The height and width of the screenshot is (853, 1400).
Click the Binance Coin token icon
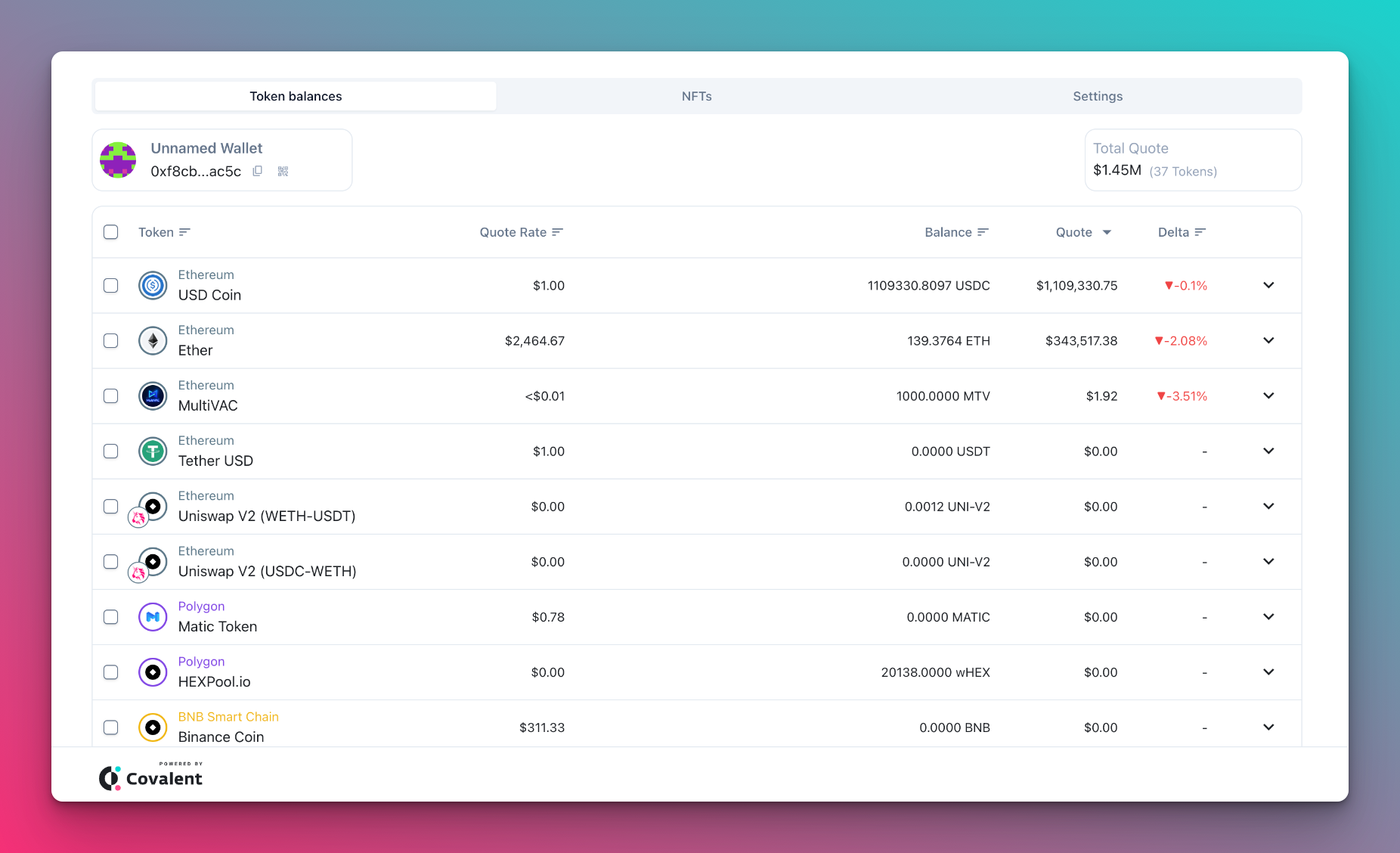tap(153, 727)
